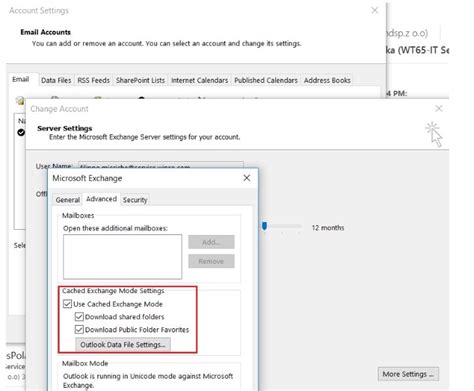Screen dimensions: 474x391
Task: Go to Internet Calendars tab
Action: [199, 80]
